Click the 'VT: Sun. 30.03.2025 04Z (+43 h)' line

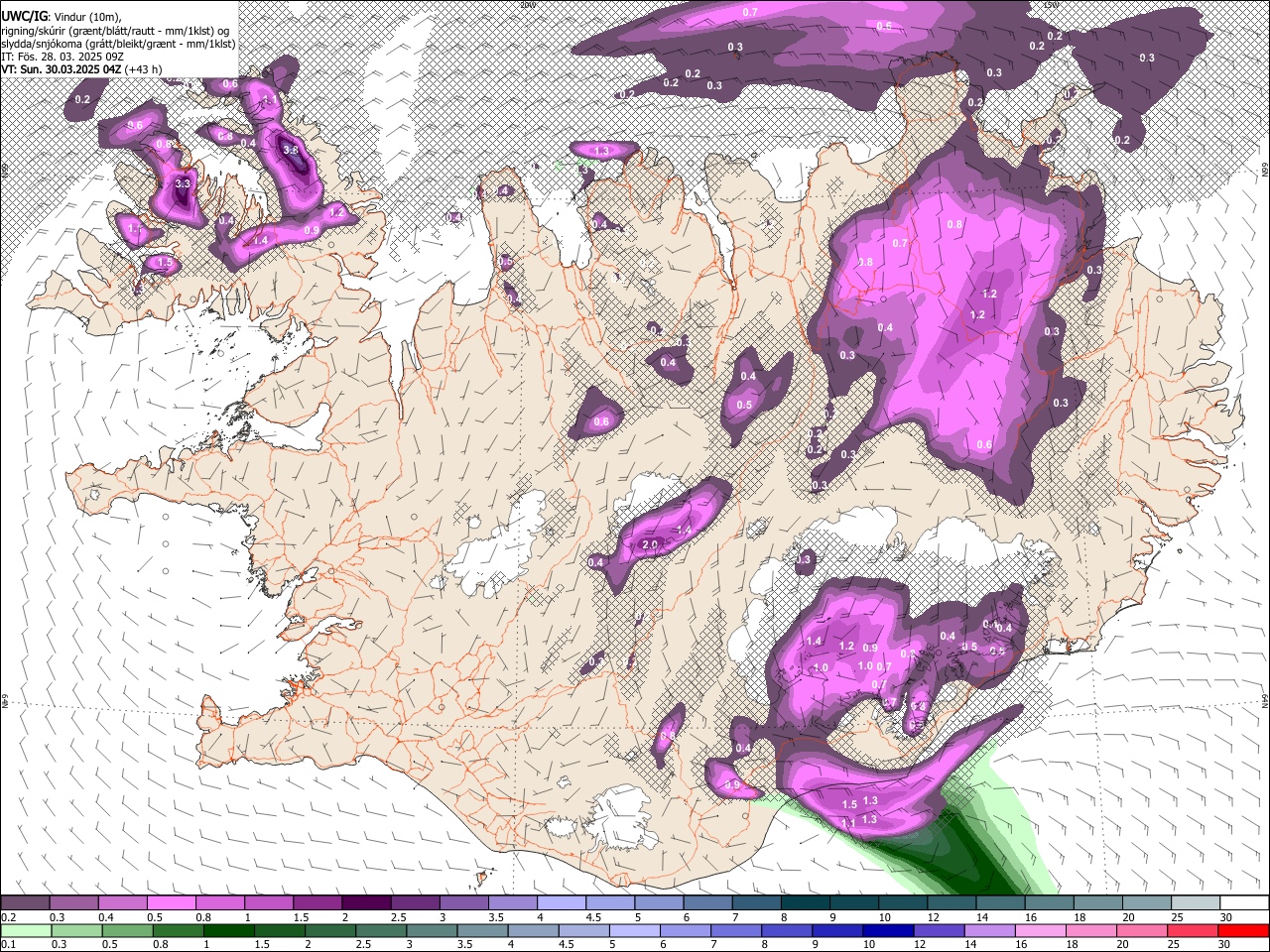tap(82, 70)
